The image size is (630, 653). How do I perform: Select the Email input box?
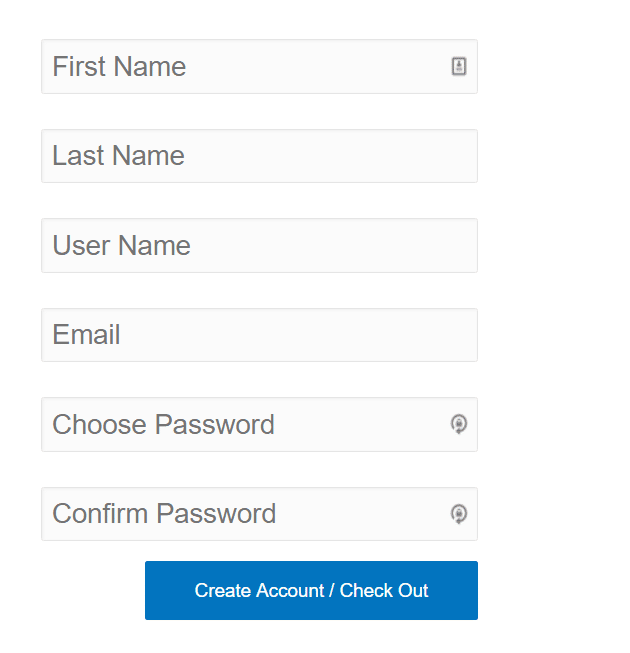(259, 335)
